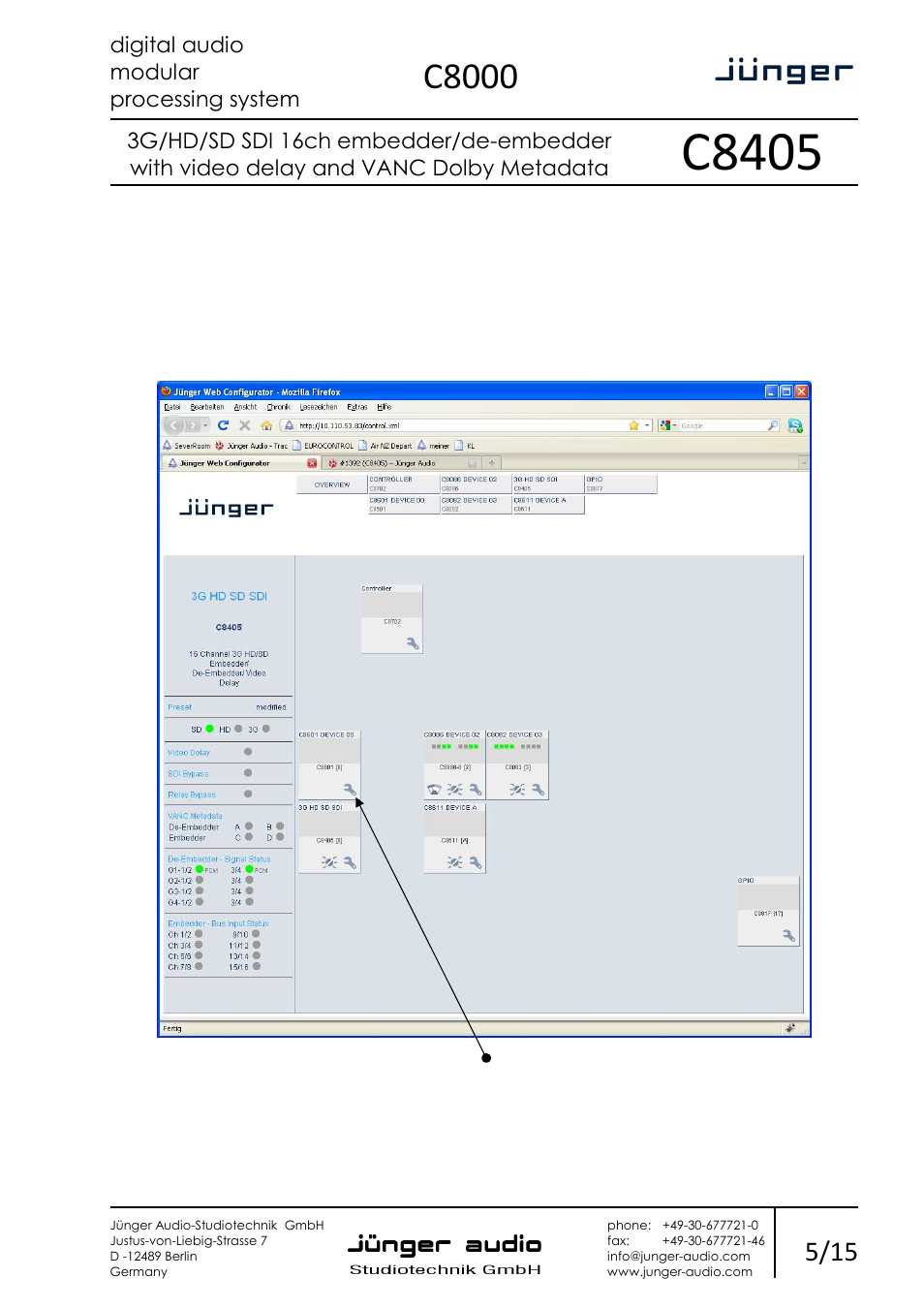This screenshot has height=1309, width=924.
Task: Close the Jünger Web Configurator tab
Action: (x=312, y=463)
